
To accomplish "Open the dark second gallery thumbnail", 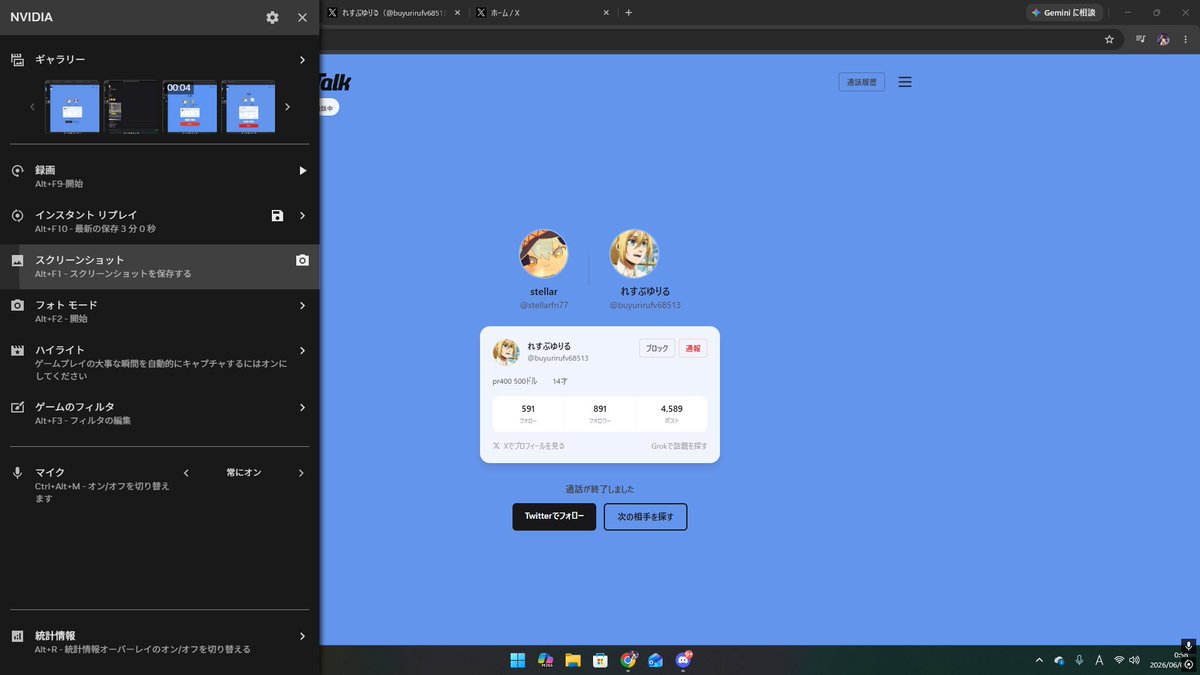I will click(x=132, y=107).
